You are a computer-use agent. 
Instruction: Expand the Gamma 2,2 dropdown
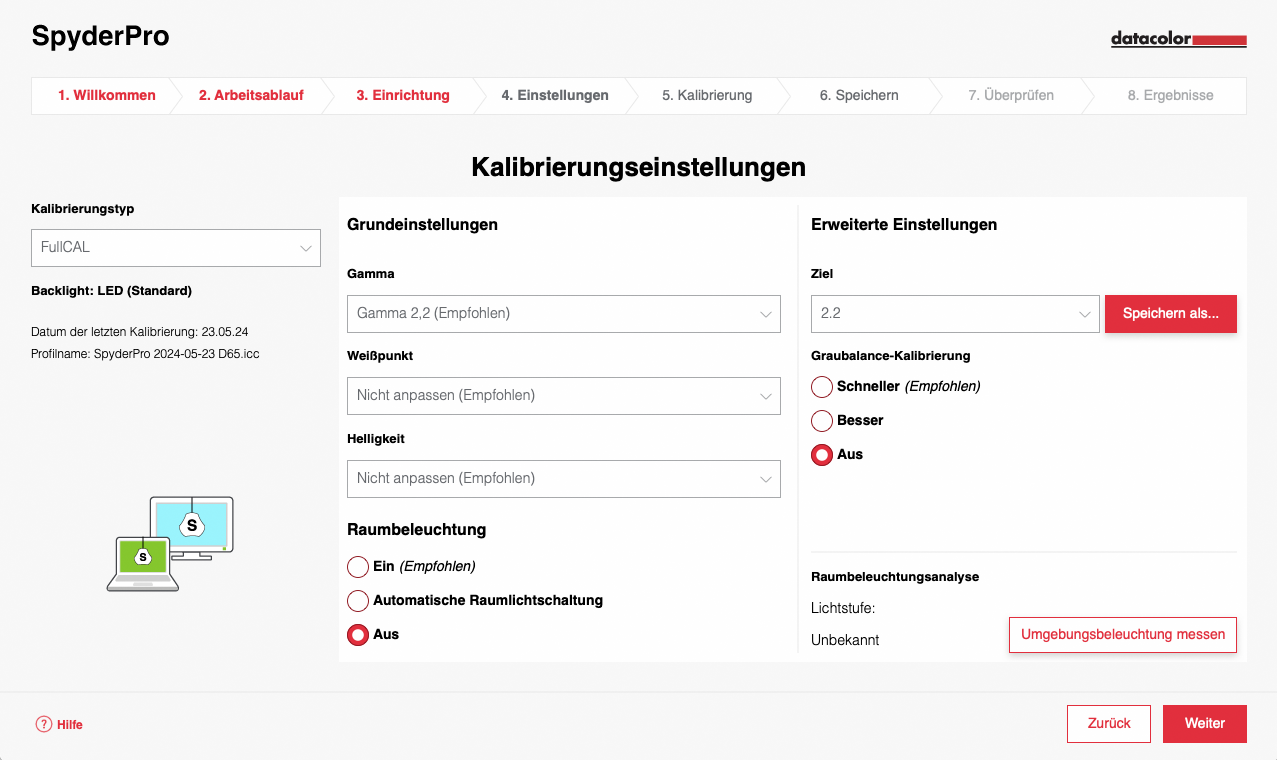(x=564, y=314)
